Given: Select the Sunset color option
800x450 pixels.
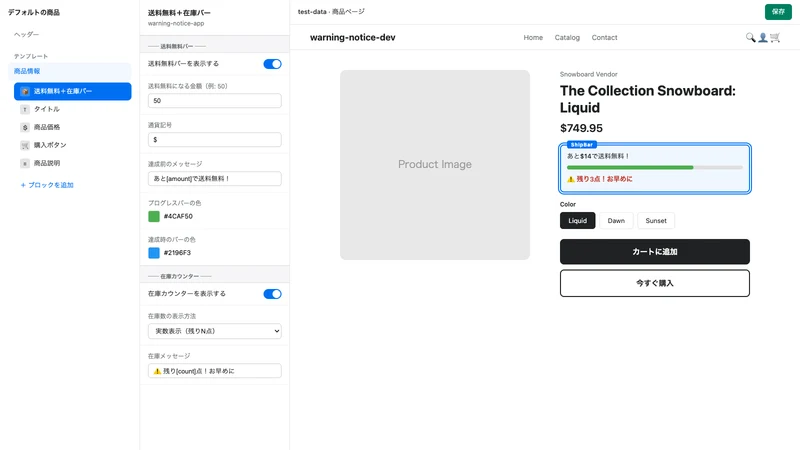Looking at the screenshot, I should [x=656, y=221].
